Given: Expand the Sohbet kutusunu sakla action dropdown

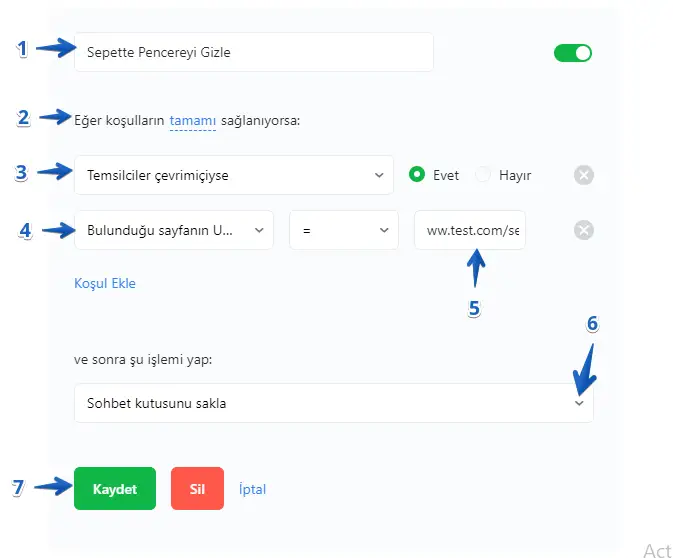Looking at the screenshot, I should click(333, 403).
